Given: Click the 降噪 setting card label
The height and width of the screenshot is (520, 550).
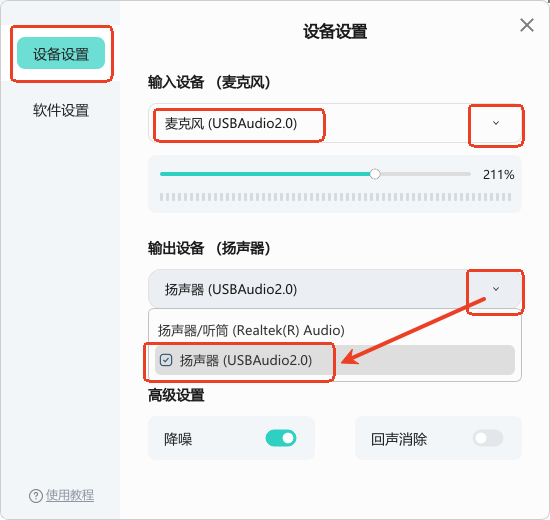Looking at the screenshot, I should [178, 439].
